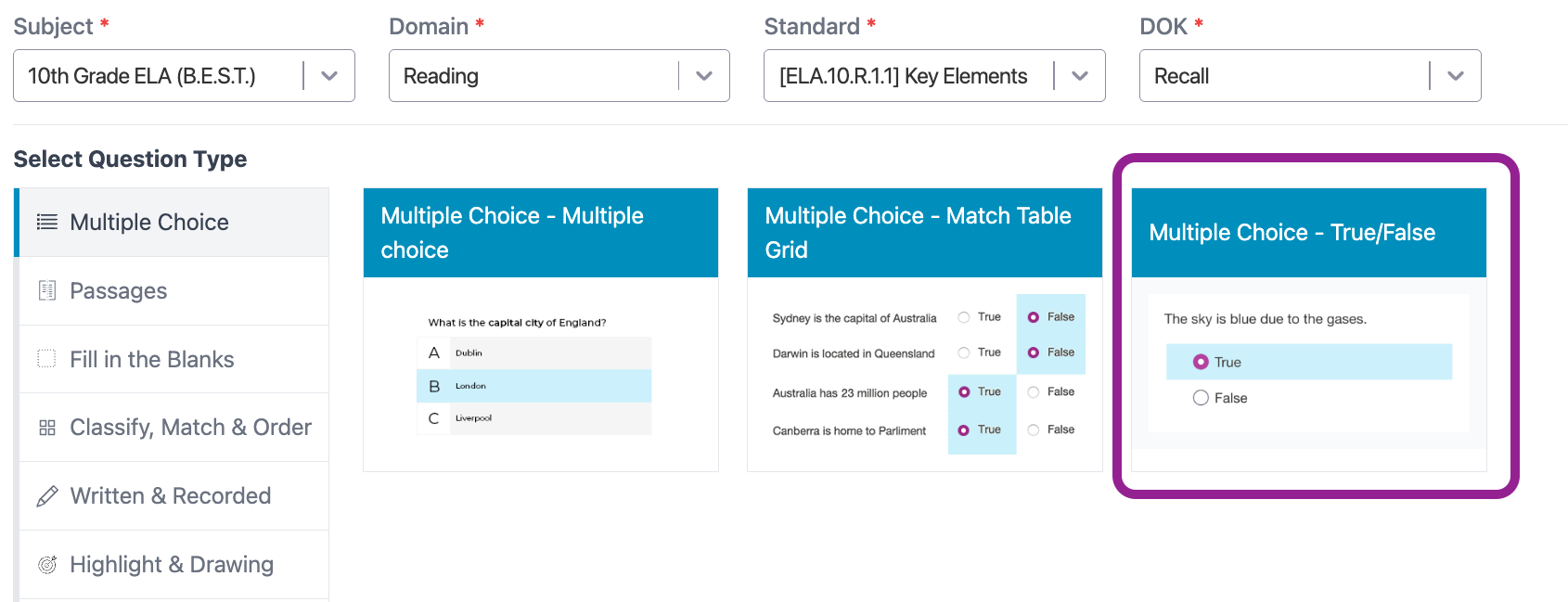Choose False for Sydney is the capital row

(1033, 317)
